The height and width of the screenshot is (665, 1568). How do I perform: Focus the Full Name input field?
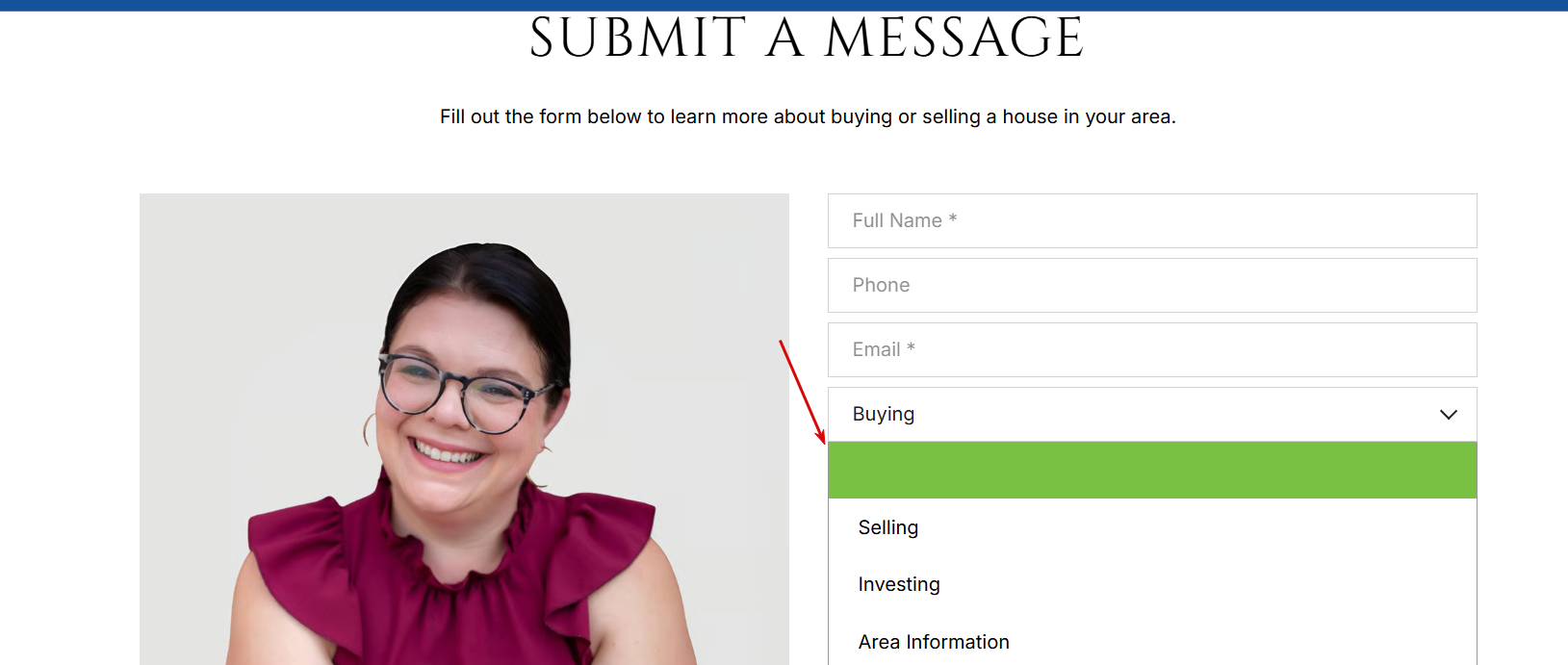click(1152, 220)
